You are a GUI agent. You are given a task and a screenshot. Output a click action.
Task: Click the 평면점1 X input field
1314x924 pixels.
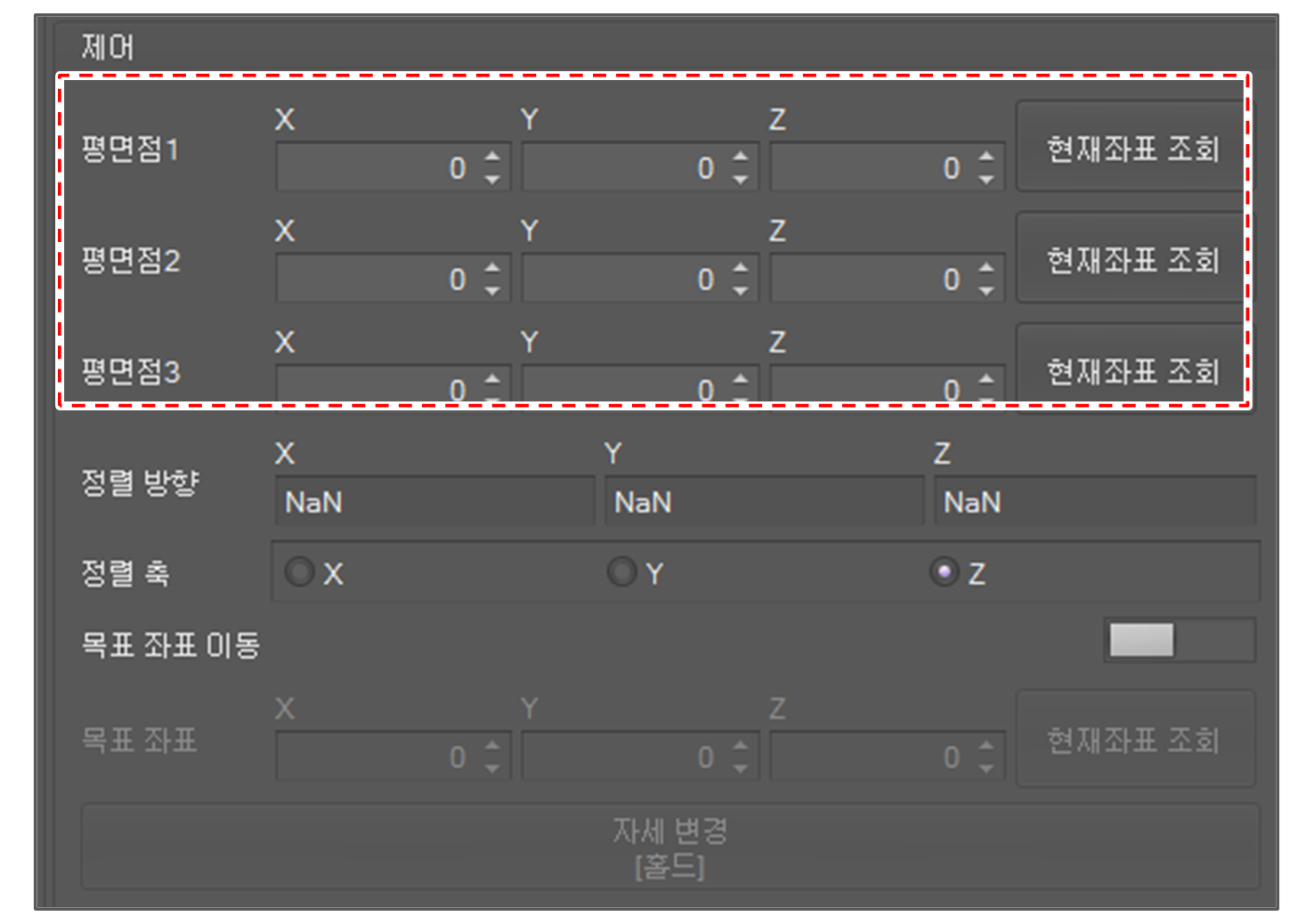374,167
